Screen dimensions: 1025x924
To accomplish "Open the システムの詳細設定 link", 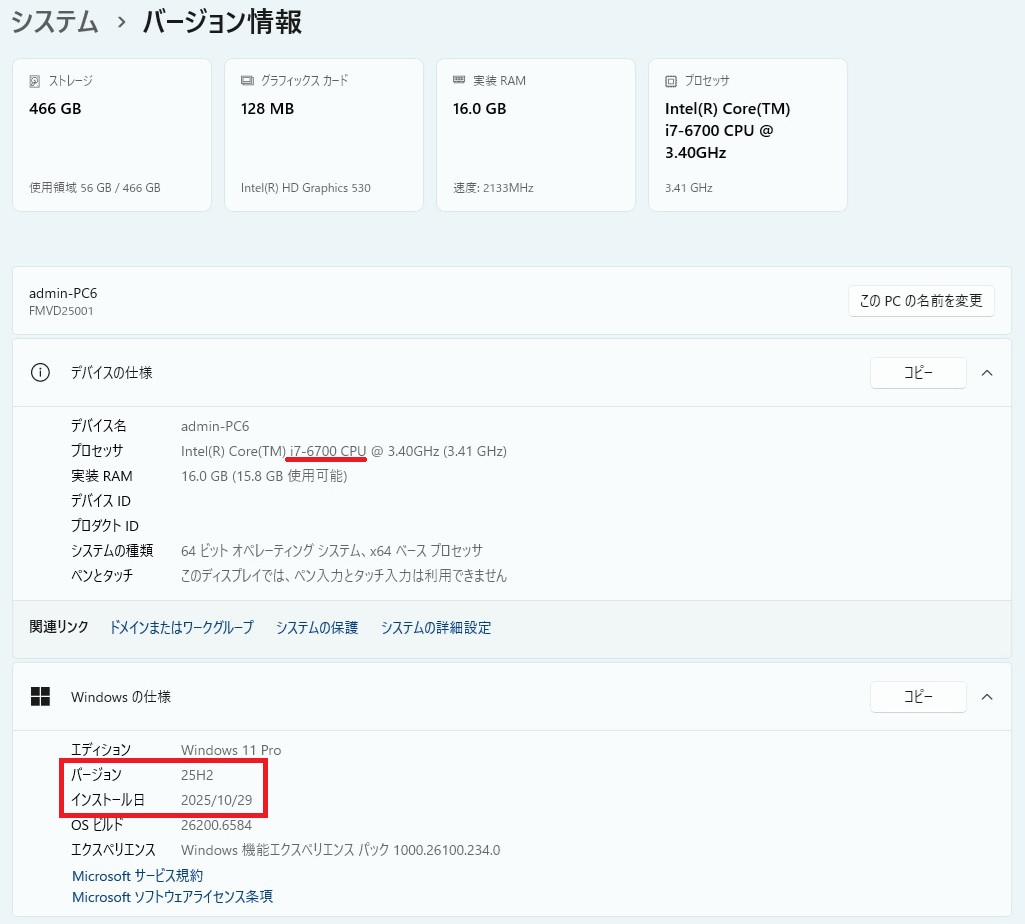I will tap(436, 628).
